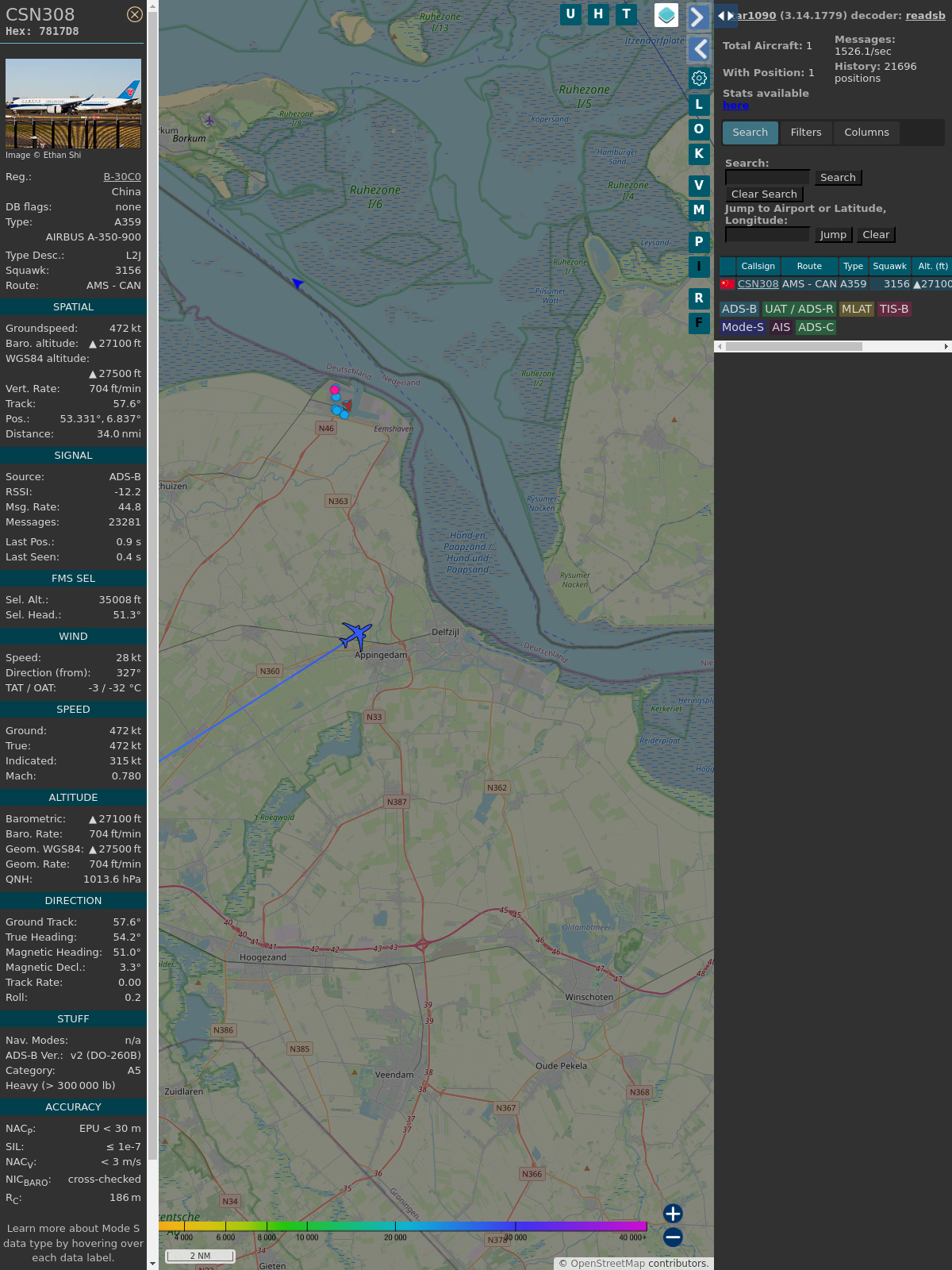Click the zoom out minus button
The image size is (952, 1270).
673,1237
